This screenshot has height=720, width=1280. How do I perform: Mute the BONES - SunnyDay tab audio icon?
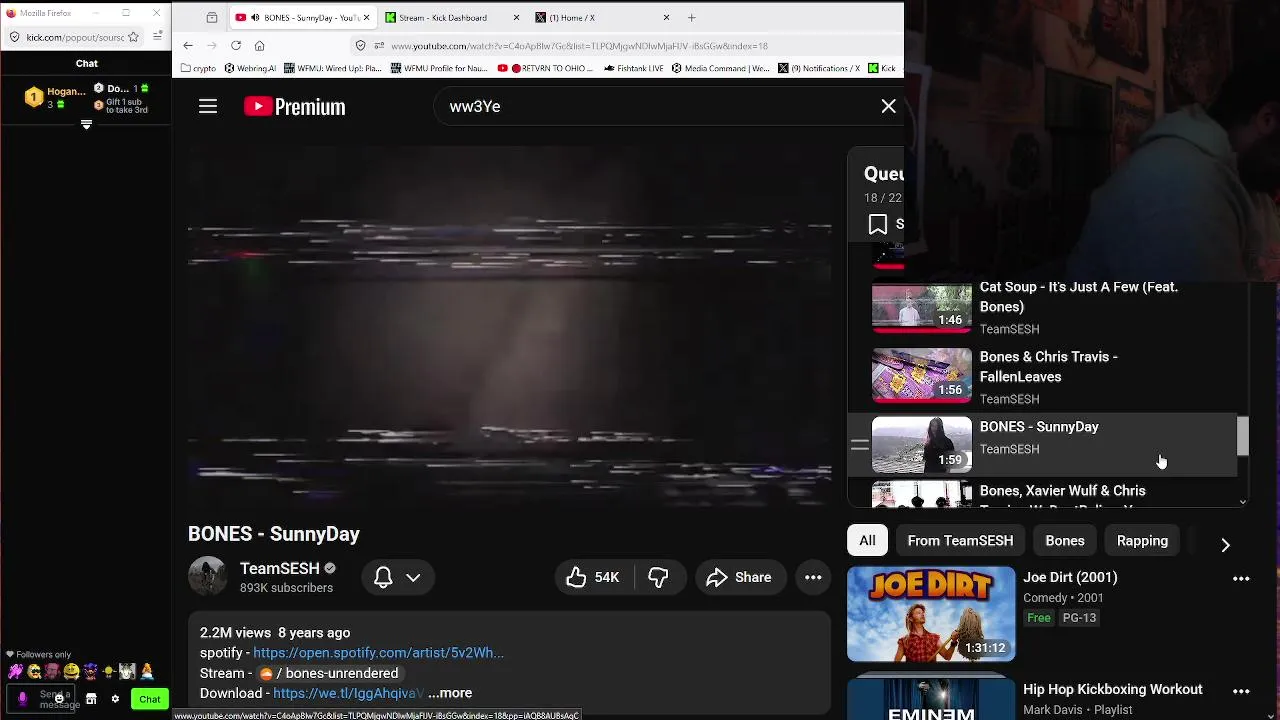pyautogui.click(x=255, y=18)
